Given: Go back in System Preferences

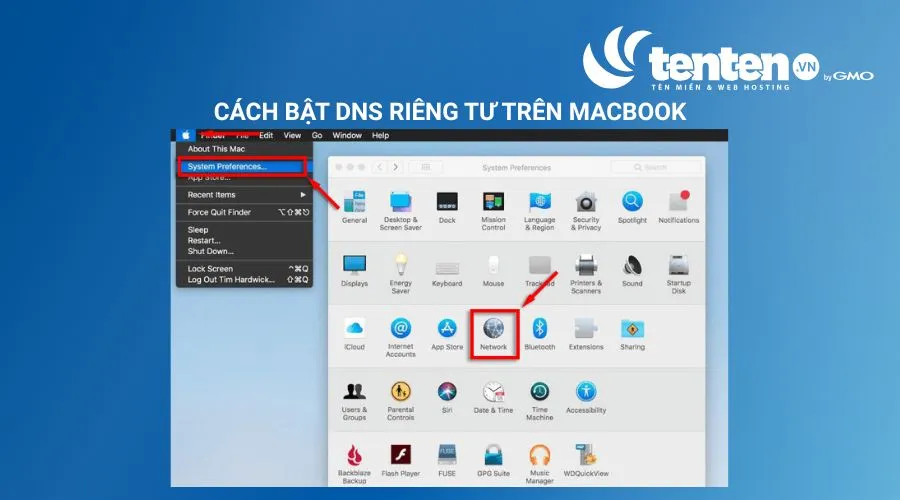Looking at the screenshot, I should [379, 167].
